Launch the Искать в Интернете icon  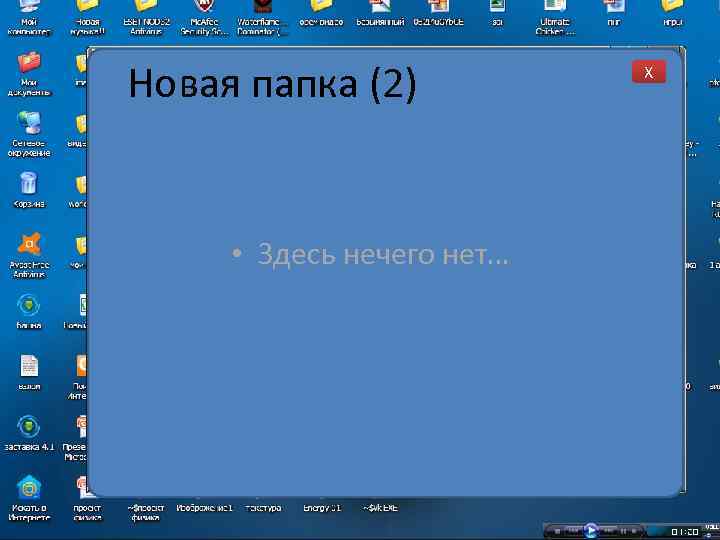pos(29,498)
